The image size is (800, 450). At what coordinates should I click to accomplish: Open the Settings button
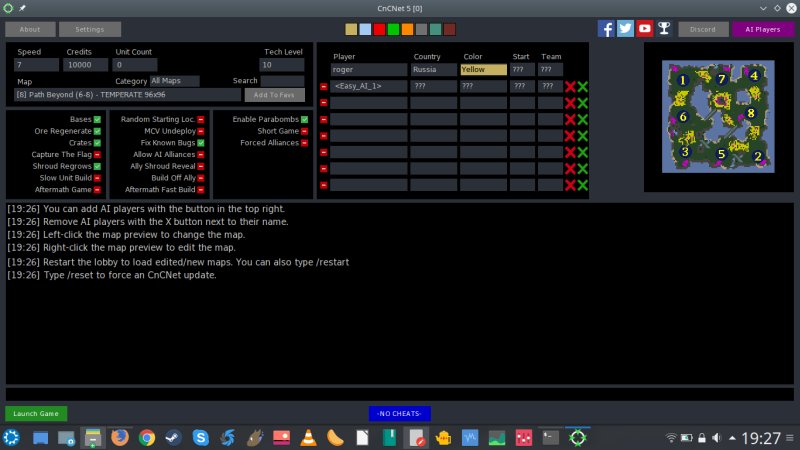point(90,29)
